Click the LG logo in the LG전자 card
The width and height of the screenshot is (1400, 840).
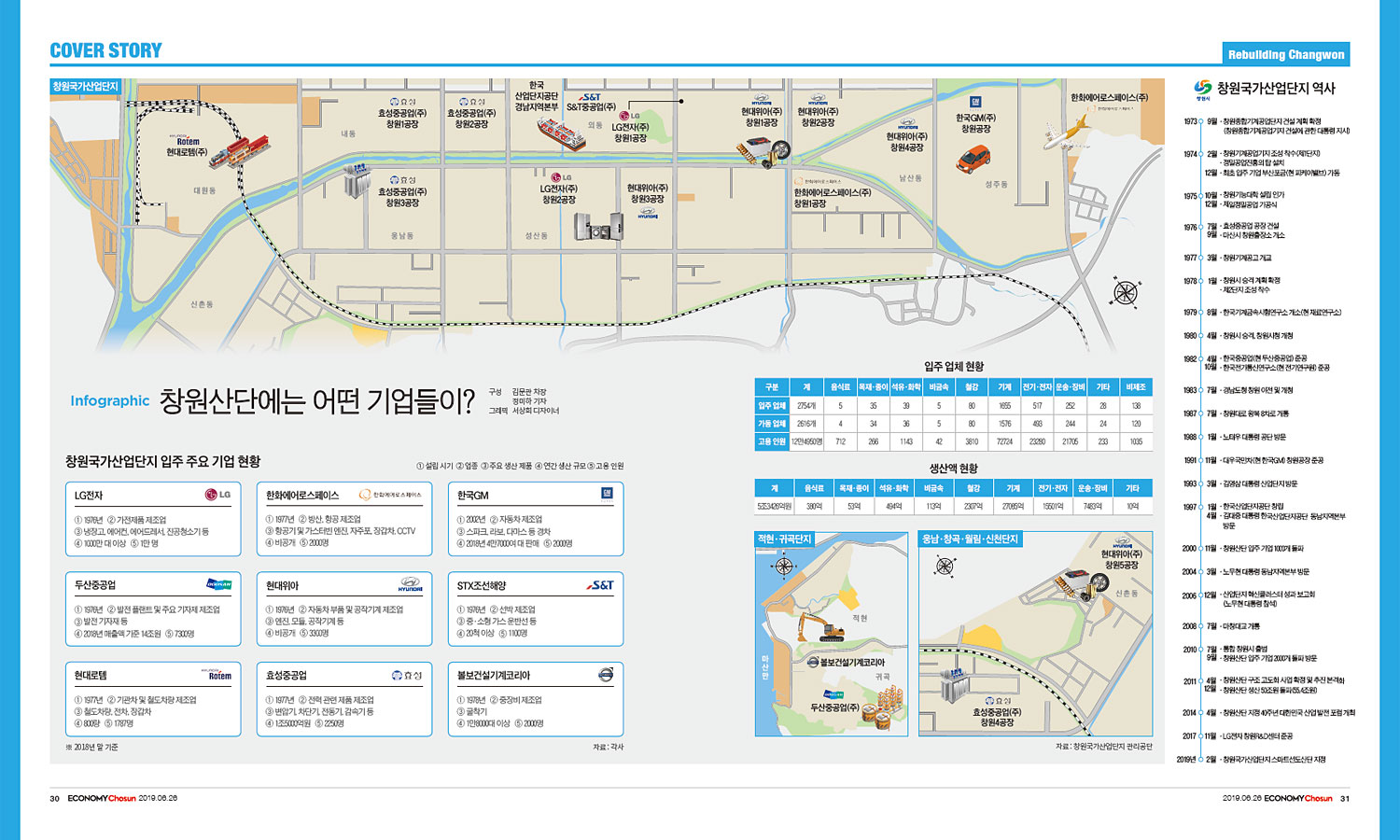218,495
